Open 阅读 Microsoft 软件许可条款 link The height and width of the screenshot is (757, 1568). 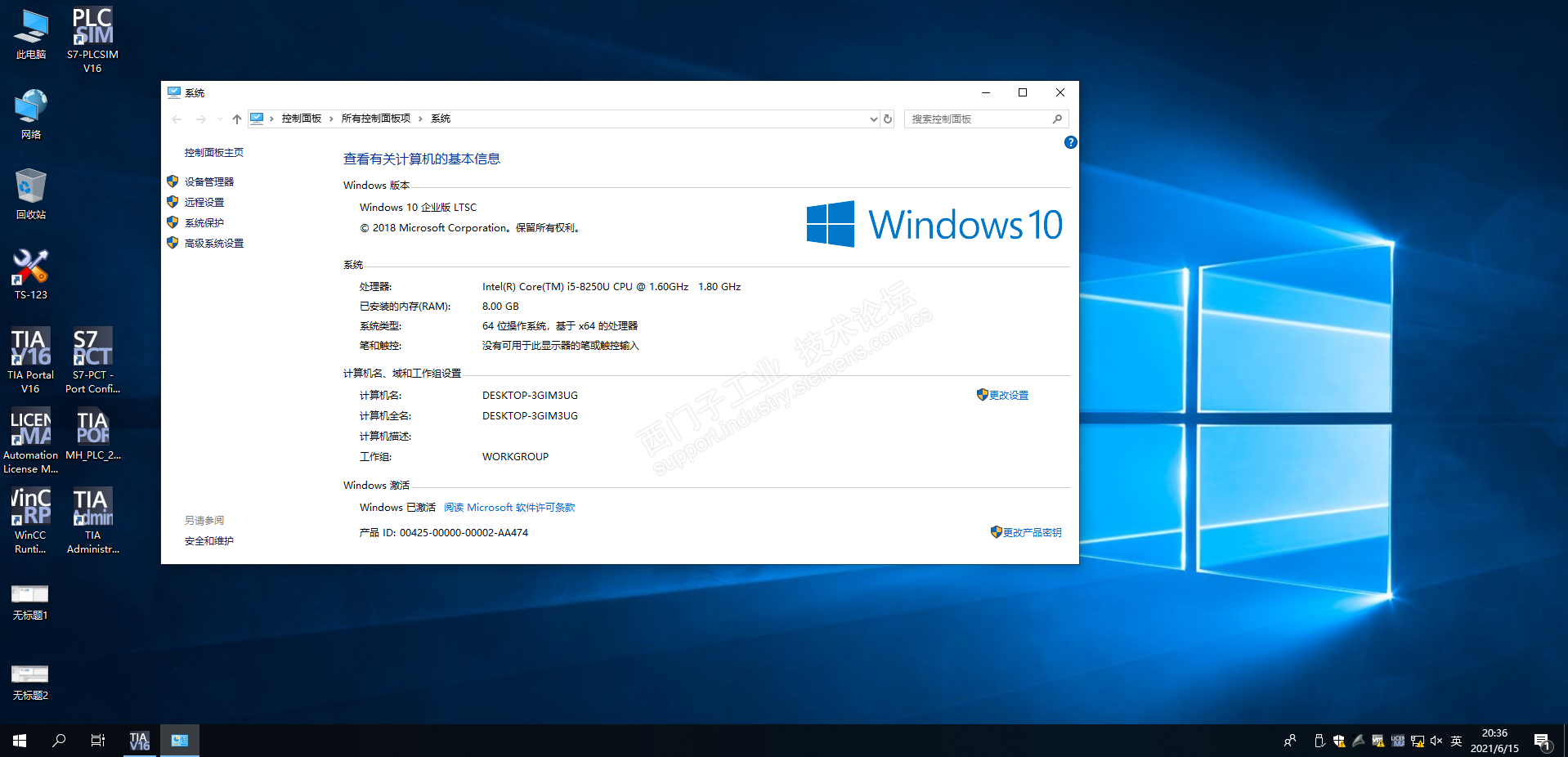click(x=509, y=507)
